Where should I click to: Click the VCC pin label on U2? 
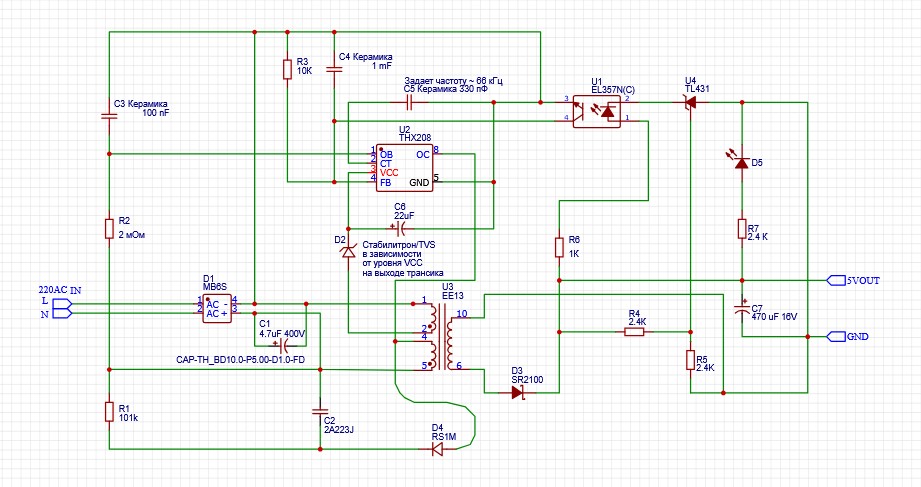(389, 173)
